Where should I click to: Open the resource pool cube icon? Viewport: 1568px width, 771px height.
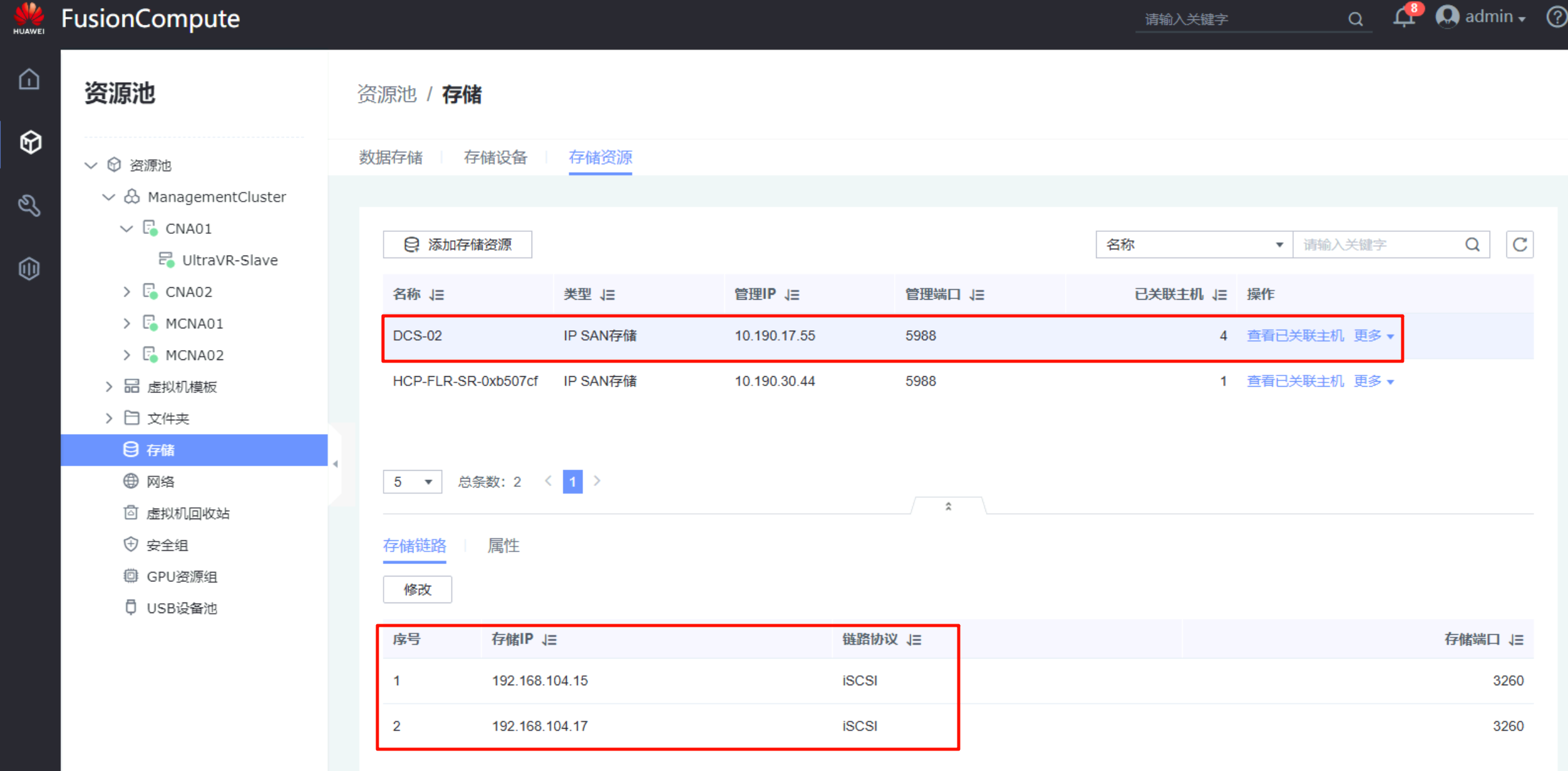tap(30, 142)
